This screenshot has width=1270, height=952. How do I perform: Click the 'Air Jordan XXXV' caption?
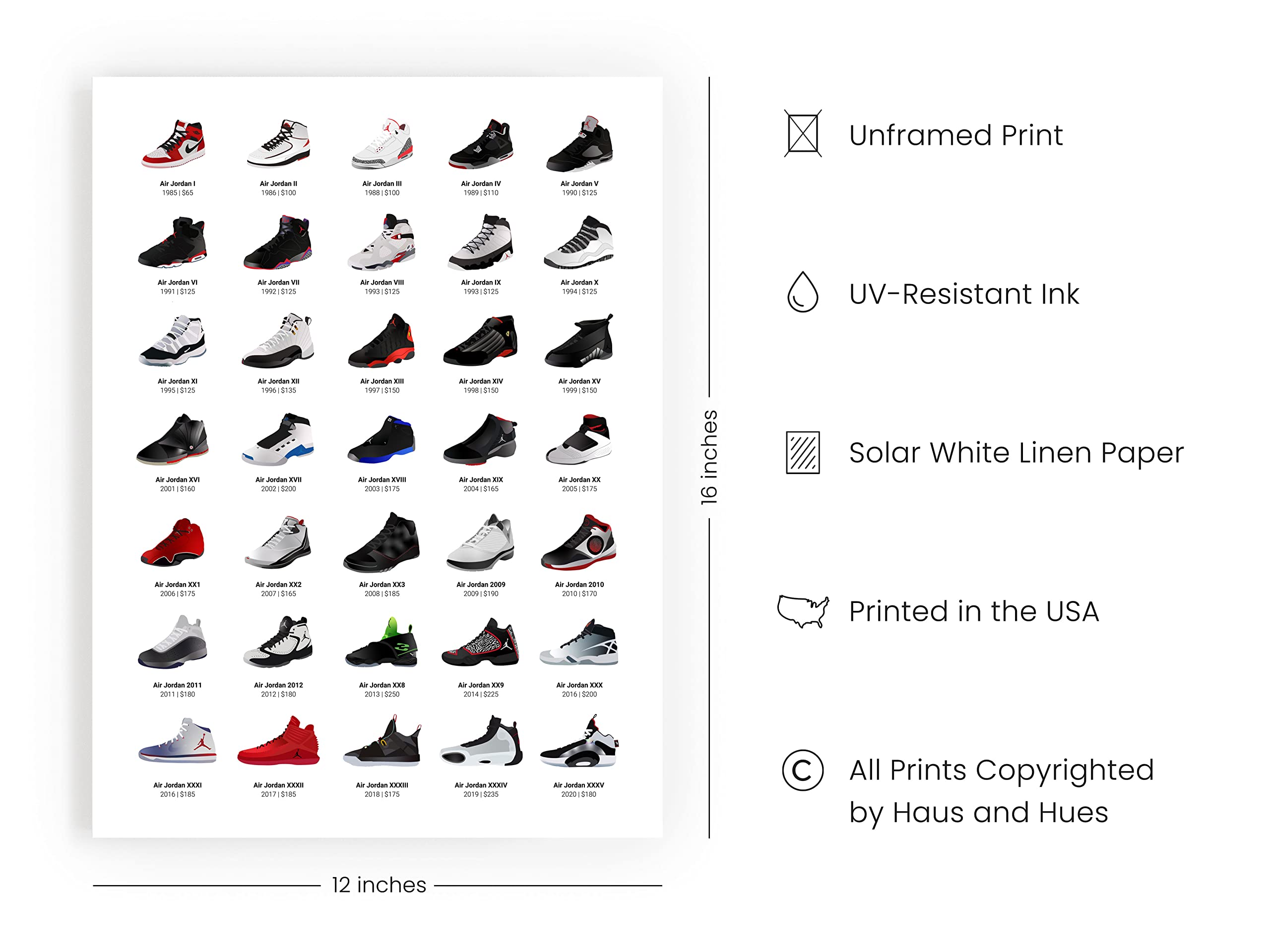[x=578, y=785]
